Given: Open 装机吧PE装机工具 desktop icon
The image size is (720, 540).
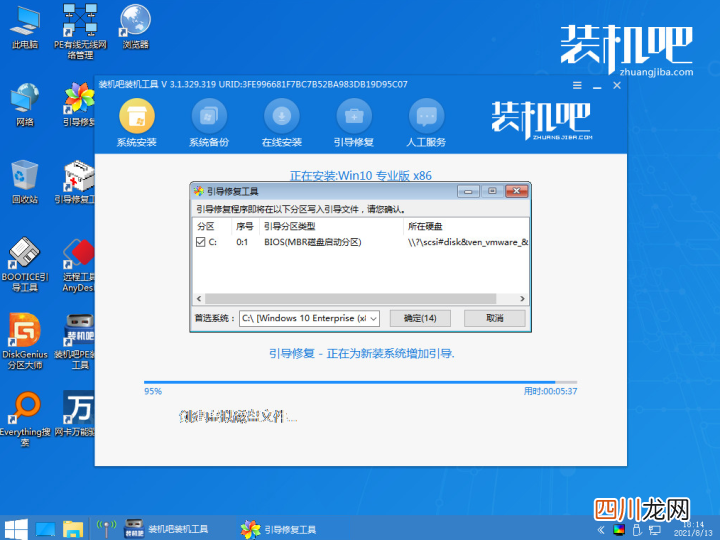Looking at the screenshot, I should [76, 342].
